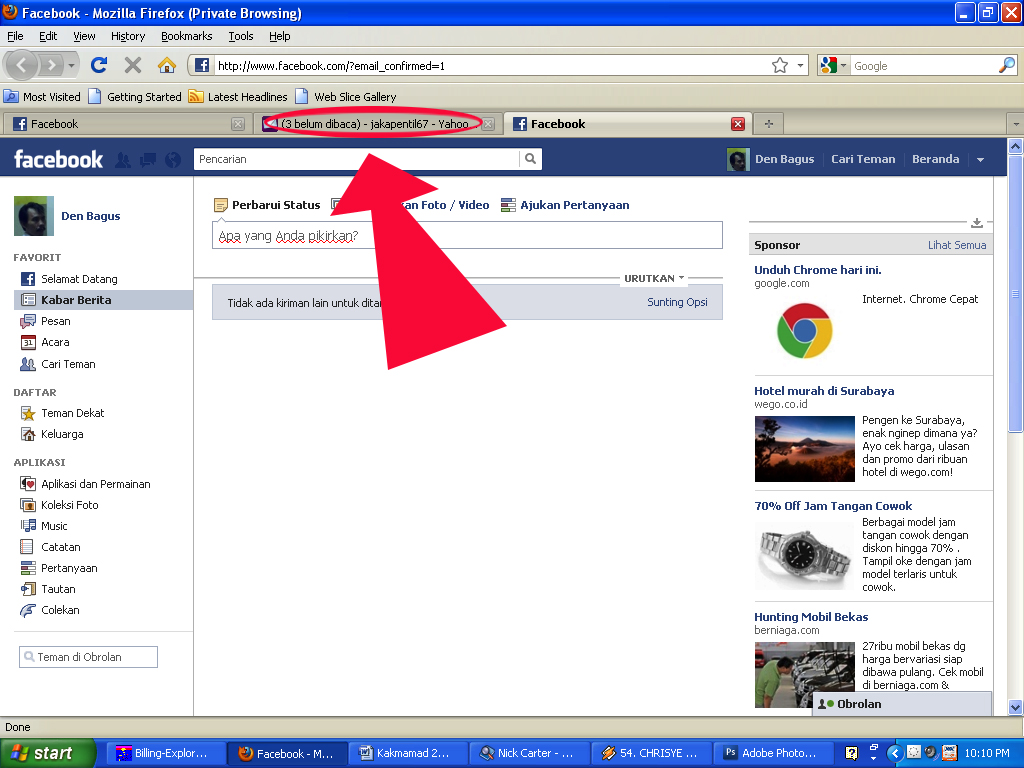
Task: Click the facebook logo
Action: (x=58, y=159)
